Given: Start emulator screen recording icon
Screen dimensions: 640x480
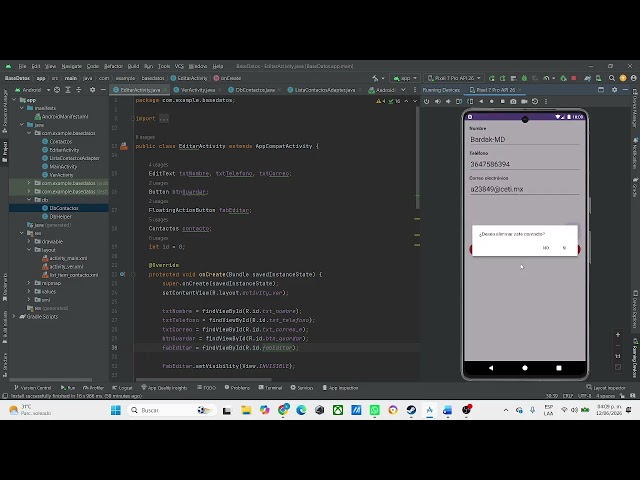Looking at the screenshot, I should (x=524, y=101).
